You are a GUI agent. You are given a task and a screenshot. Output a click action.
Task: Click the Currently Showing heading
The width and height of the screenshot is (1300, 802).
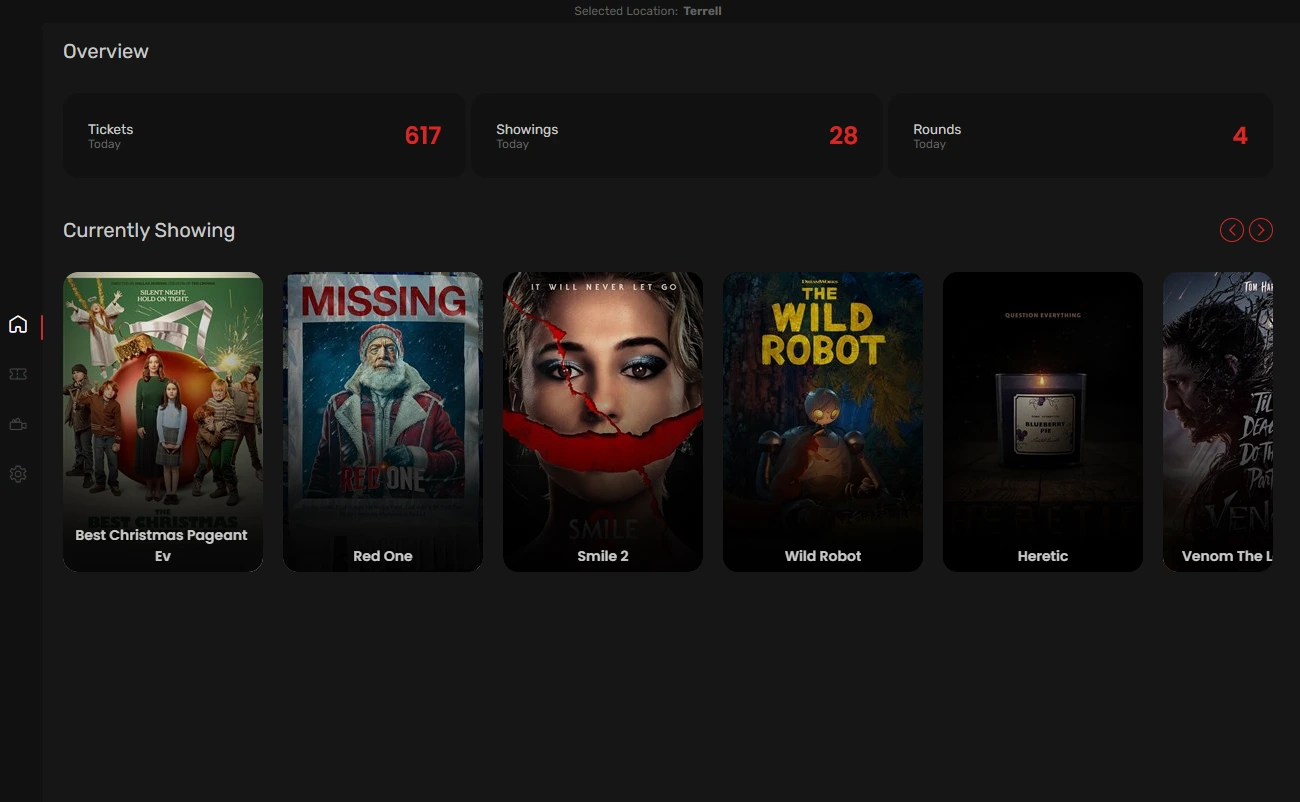[x=149, y=231]
